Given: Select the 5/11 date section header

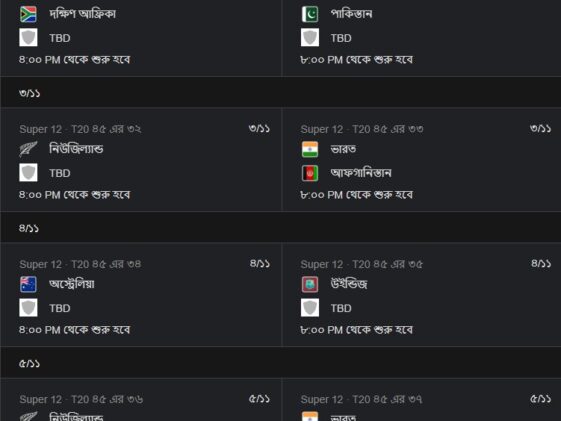Looking at the screenshot, I should click(280, 363).
